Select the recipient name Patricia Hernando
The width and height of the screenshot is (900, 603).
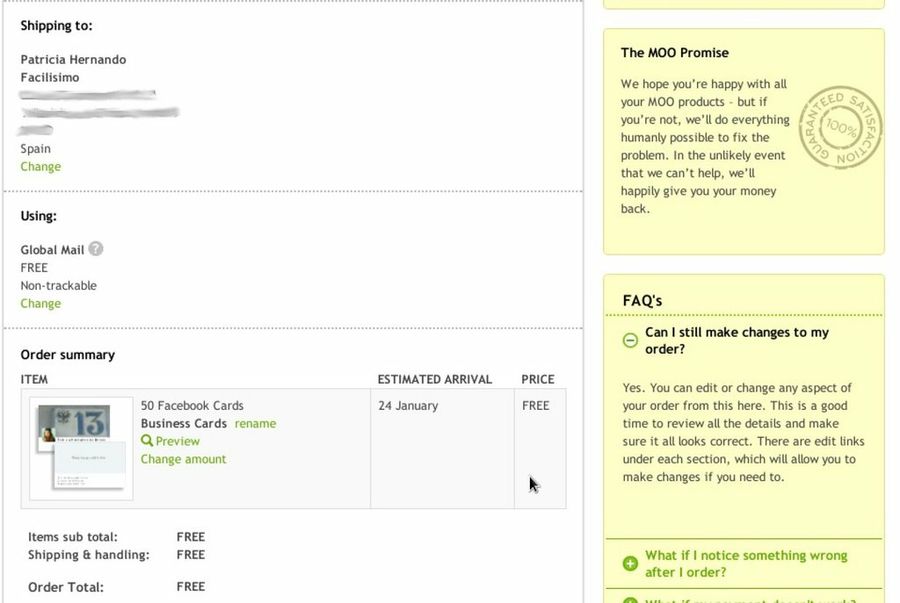pyautogui.click(x=73, y=60)
